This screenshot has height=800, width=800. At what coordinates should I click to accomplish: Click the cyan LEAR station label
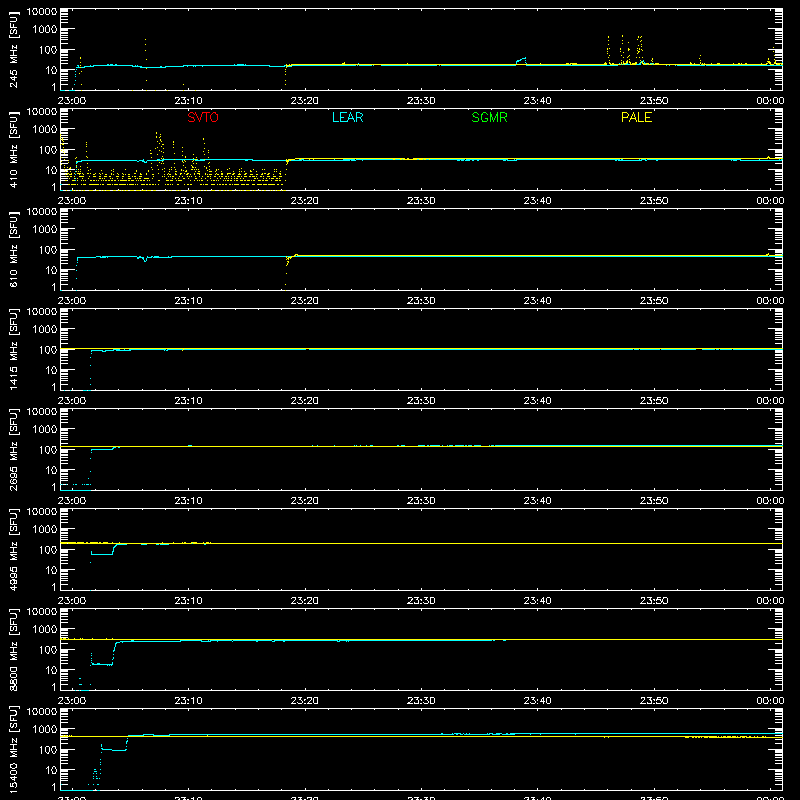[347, 117]
